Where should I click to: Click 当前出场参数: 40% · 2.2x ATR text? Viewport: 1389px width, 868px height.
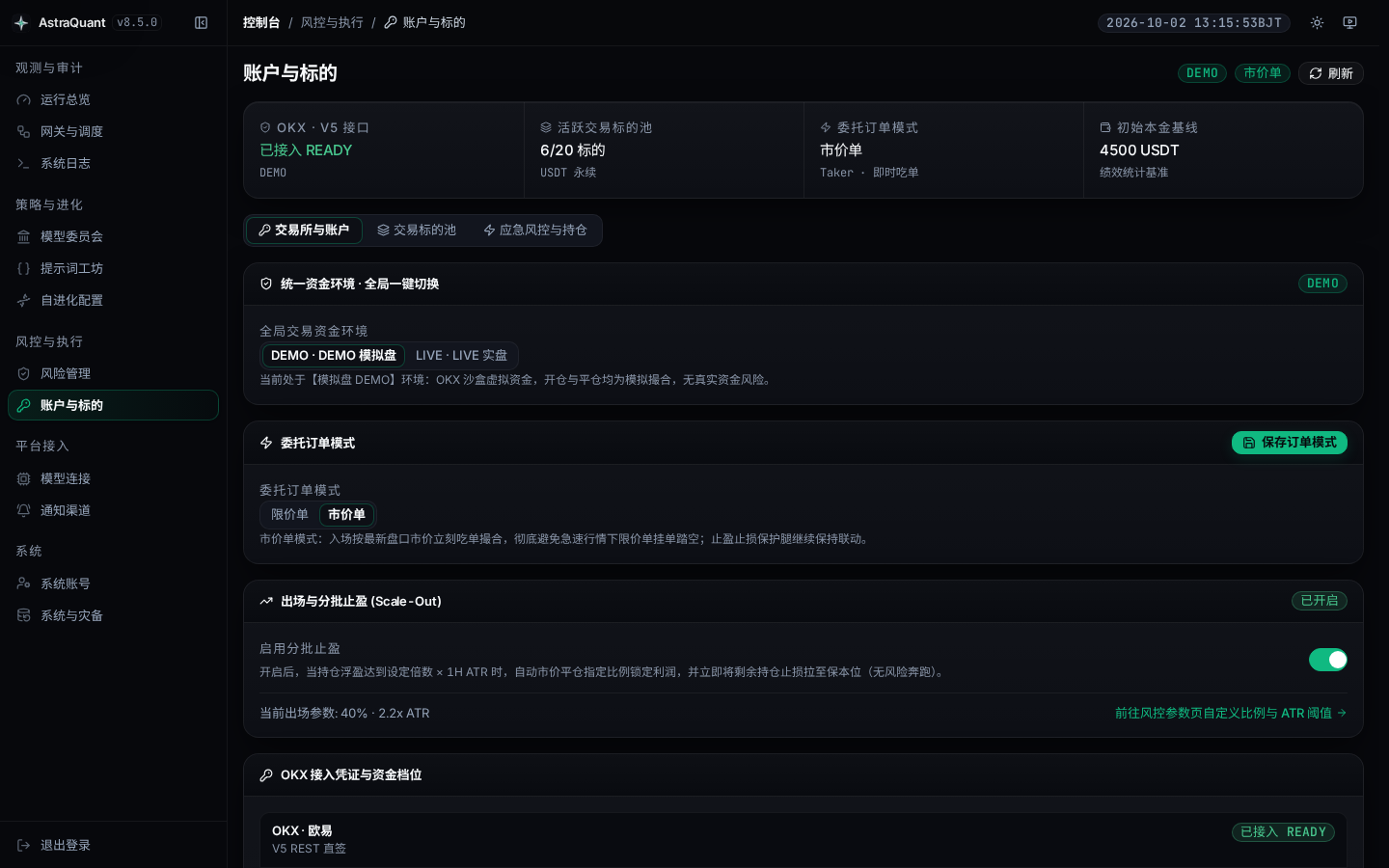click(344, 713)
